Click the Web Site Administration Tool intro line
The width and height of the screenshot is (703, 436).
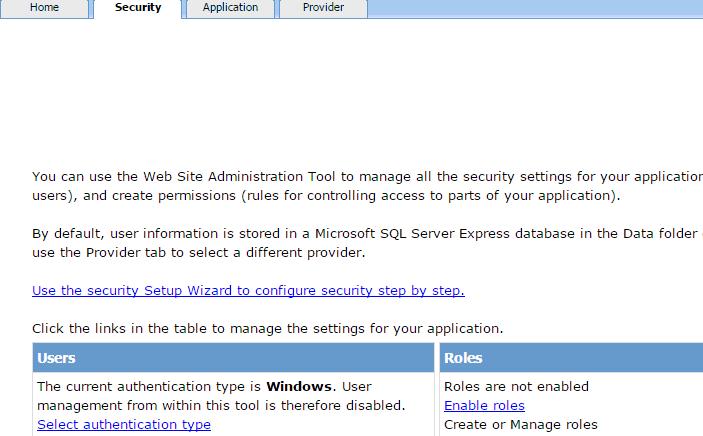tap(365, 176)
